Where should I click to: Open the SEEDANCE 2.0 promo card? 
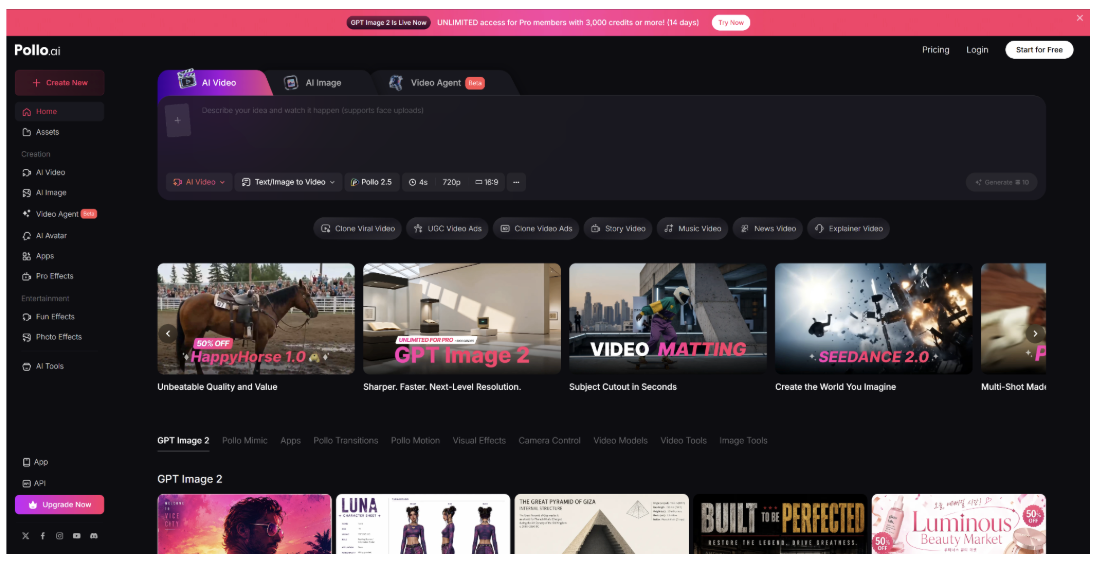click(874, 319)
